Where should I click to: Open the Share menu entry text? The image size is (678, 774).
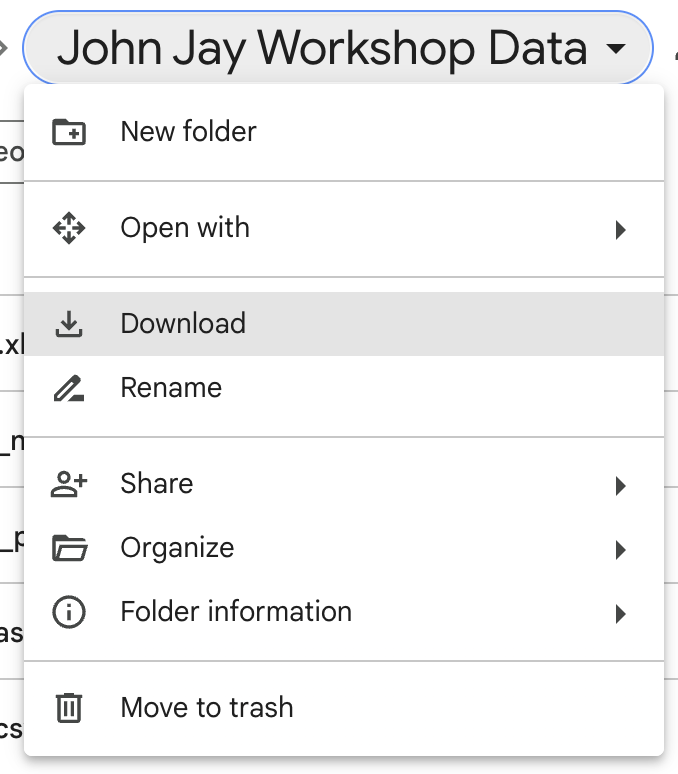click(x=157, y=483)
